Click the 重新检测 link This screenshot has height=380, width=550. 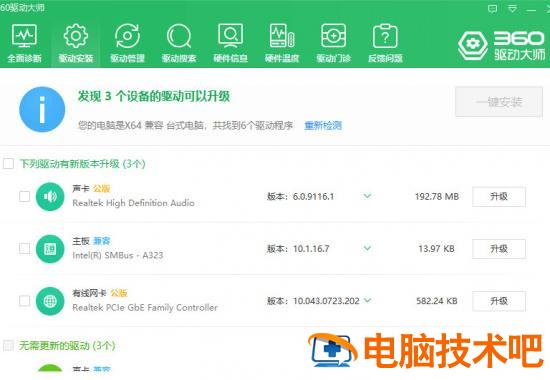[323, 125]
